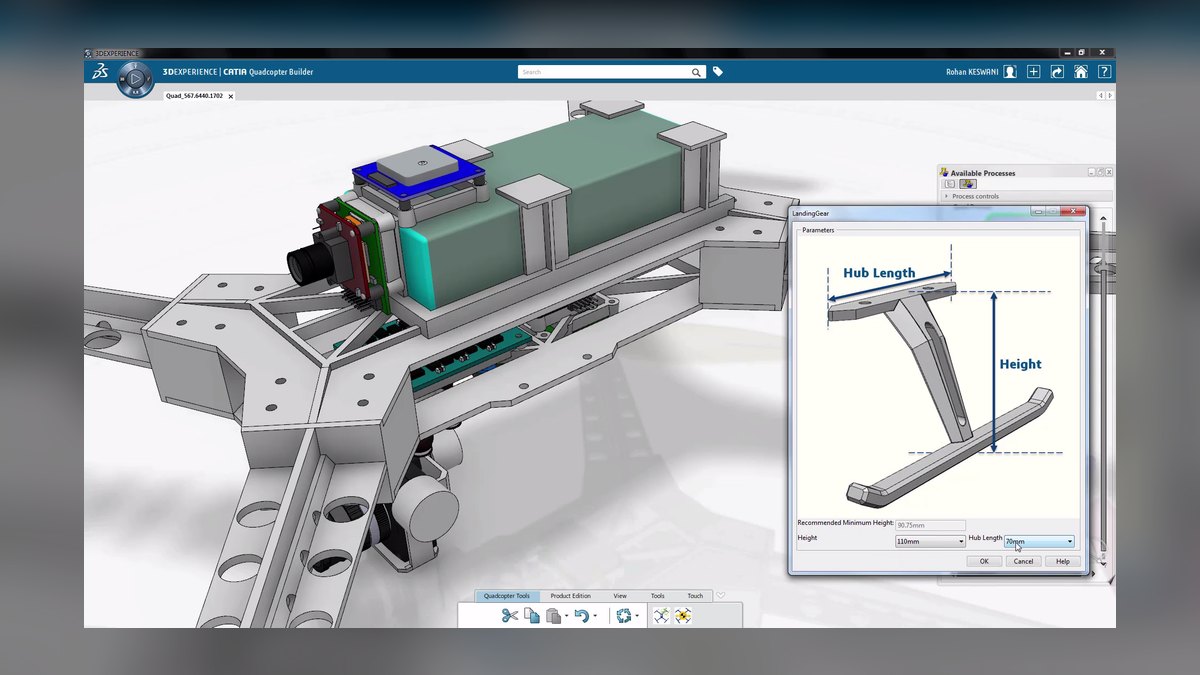Click the first view icon in Available Processes
The width and height of the screenshot is (1200, 675).
click(950, 184)
